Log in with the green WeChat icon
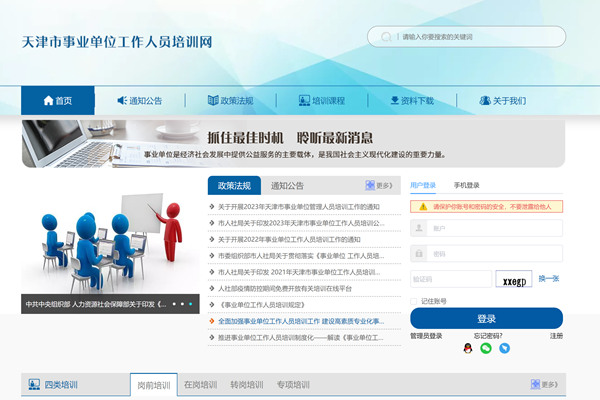Image resolution: width=600 pixels, height=400 pixels. (x=486, y=348)
